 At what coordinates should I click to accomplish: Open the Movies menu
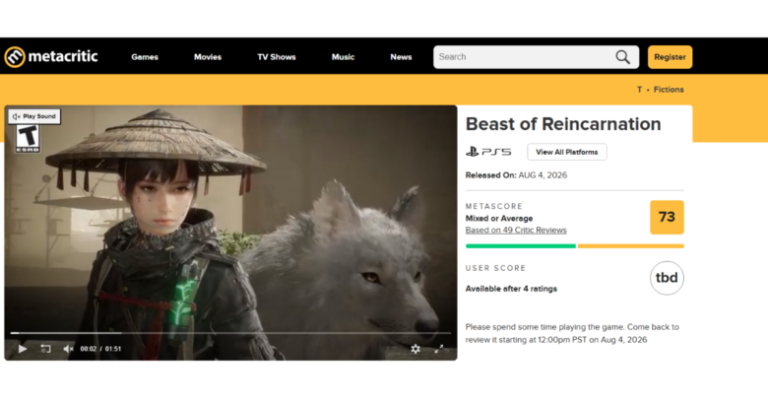pos(208,57)
